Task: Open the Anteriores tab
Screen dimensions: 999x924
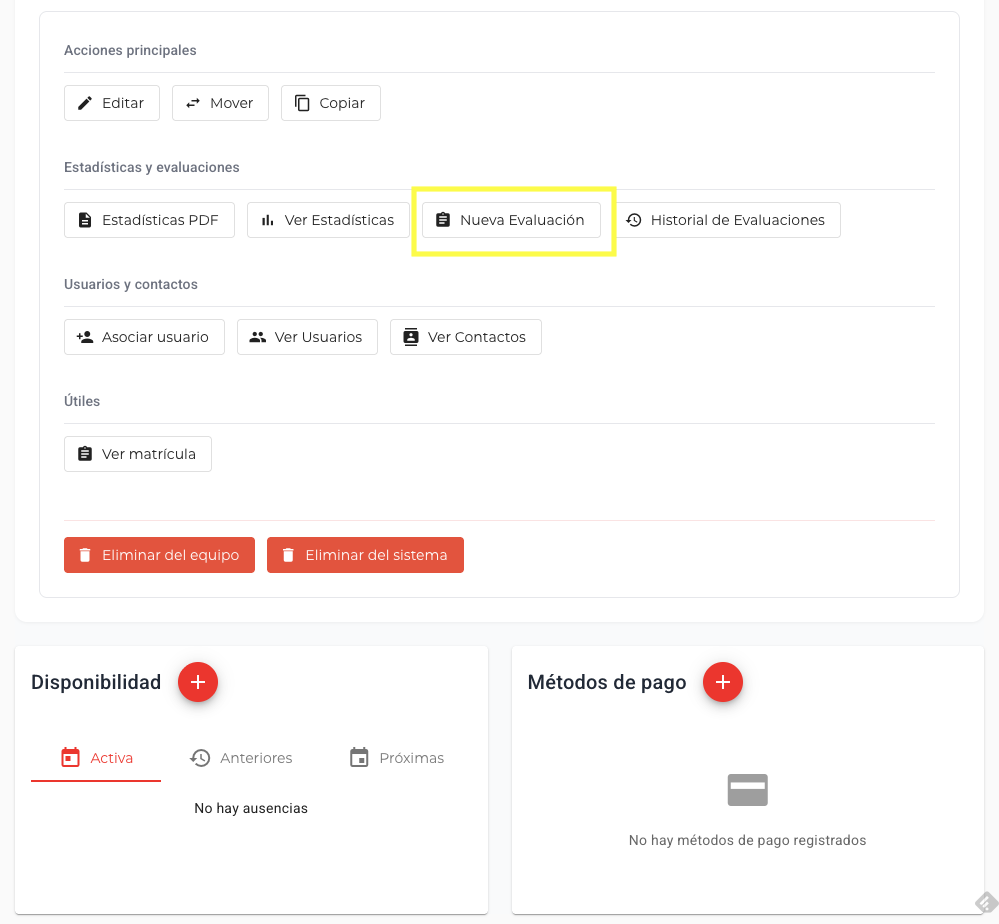Action: coord(240,757)
